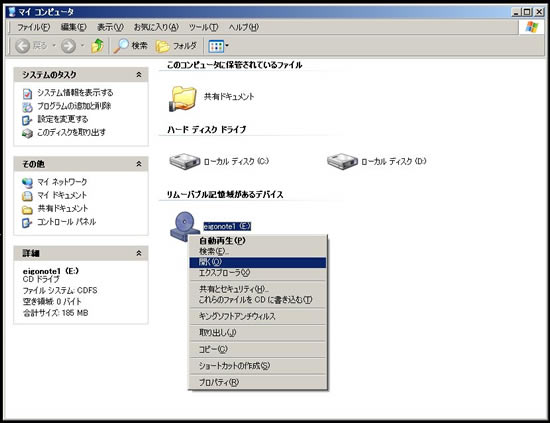Click the ローカル ディスク (D:) label
This screenshot has height=423, width=550.
coord(394,161)
